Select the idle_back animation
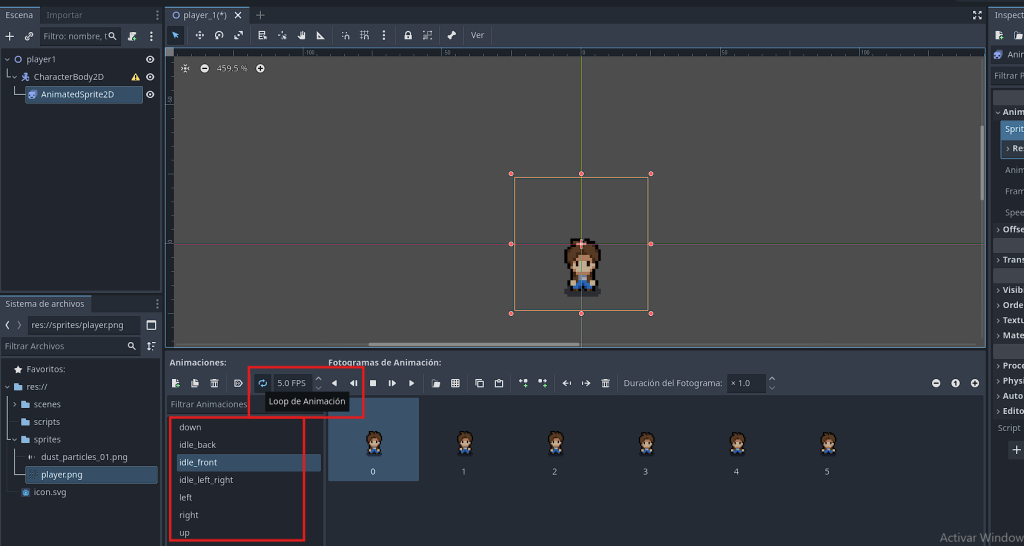Screen dimensions: 1024x546 (x=197, y=445)
